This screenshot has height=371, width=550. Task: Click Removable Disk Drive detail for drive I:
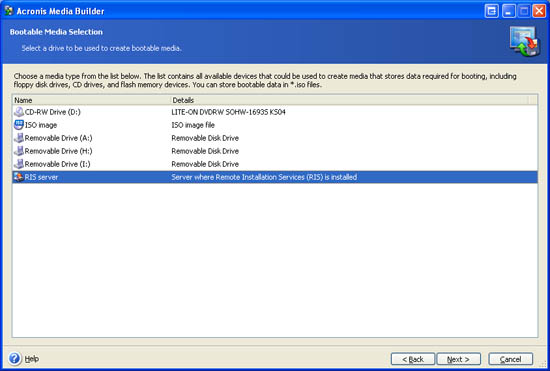click(205, 164)
